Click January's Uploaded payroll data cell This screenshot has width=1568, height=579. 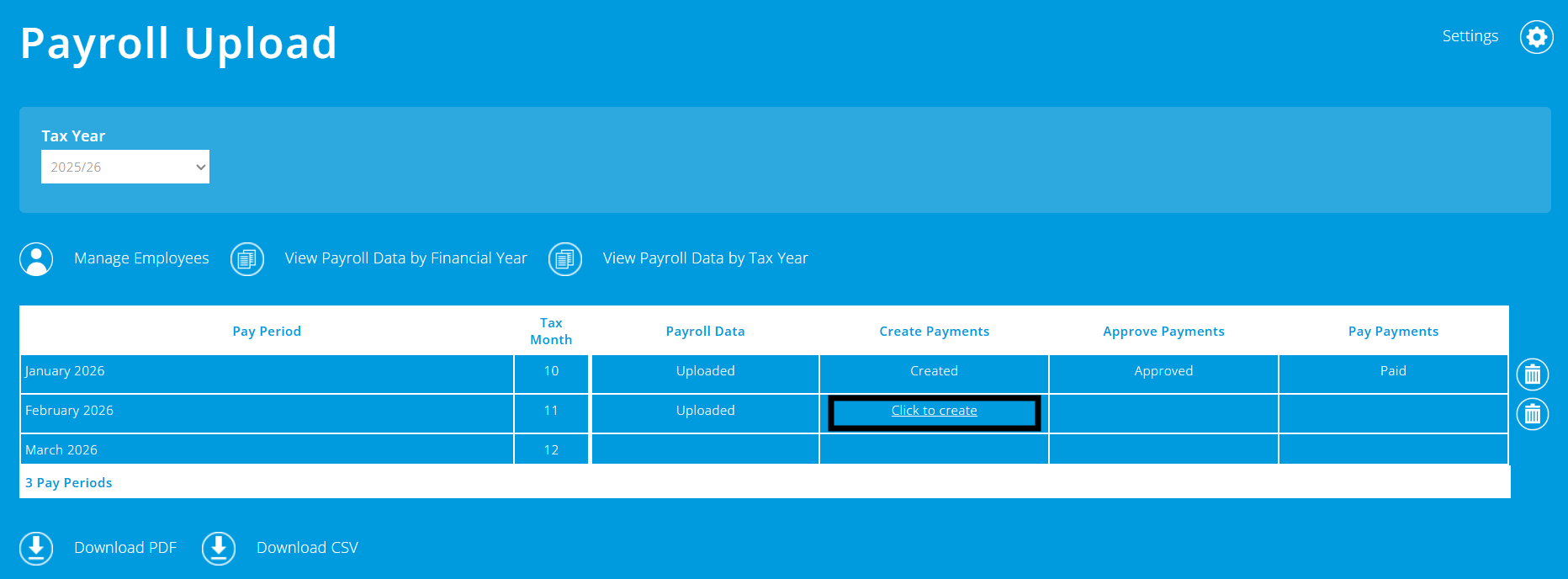click(x=705, y=374)
